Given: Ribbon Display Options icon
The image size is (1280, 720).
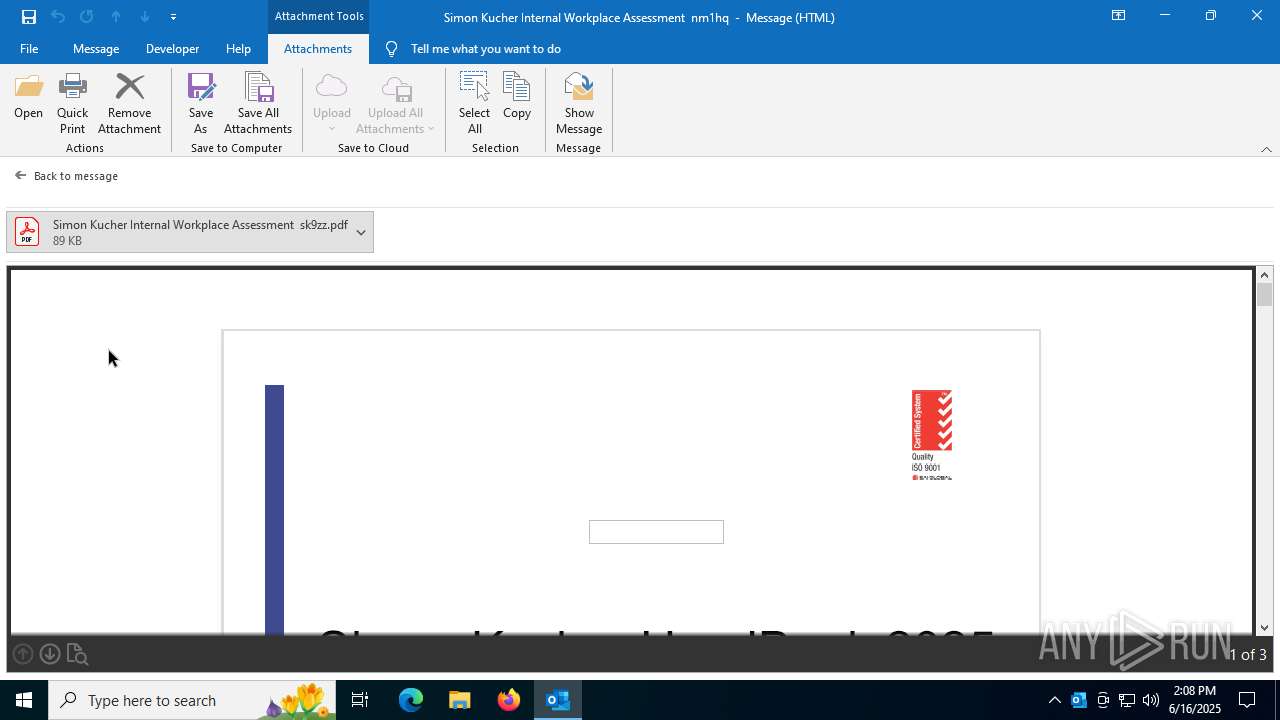Looking at the screenshot, I should tap(1118, 16).
